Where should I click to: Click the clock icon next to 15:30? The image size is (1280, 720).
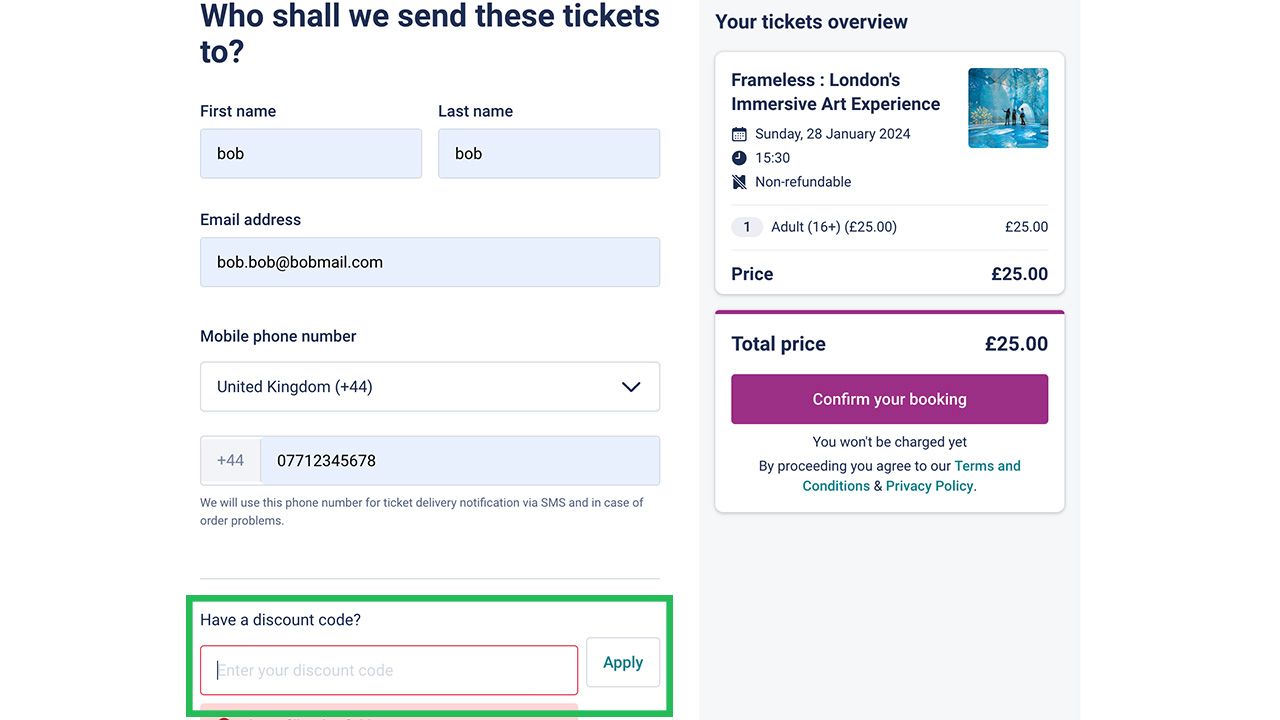(739, 158)
